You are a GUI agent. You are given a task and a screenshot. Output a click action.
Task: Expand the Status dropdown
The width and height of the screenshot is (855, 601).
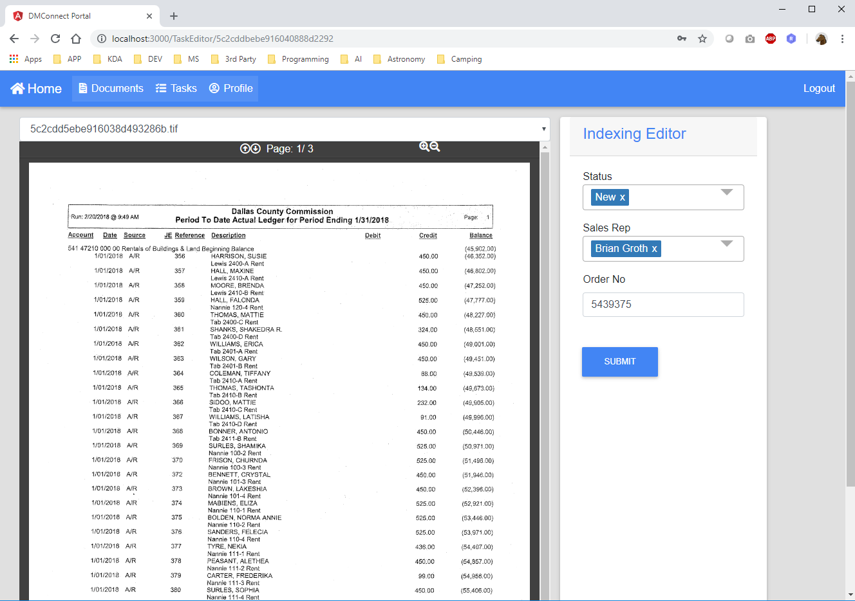click(727, 192)
